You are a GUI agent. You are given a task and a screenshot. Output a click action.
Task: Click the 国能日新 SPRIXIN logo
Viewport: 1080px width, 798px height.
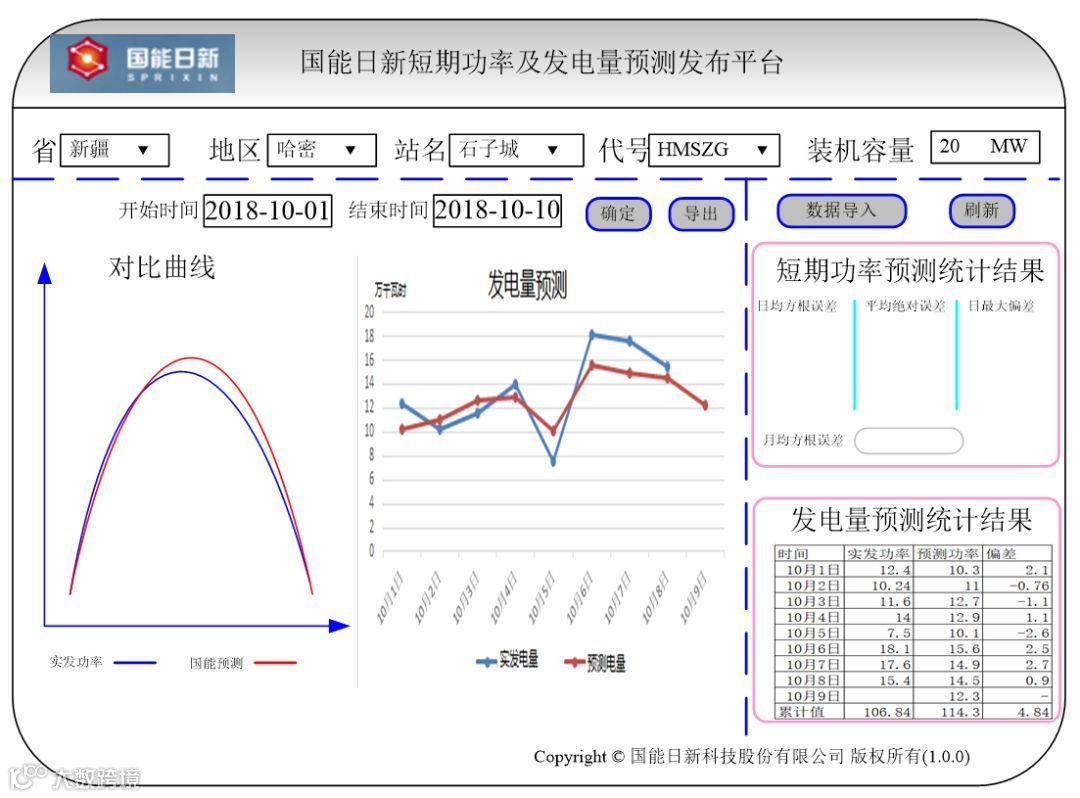tap(143, 63)
